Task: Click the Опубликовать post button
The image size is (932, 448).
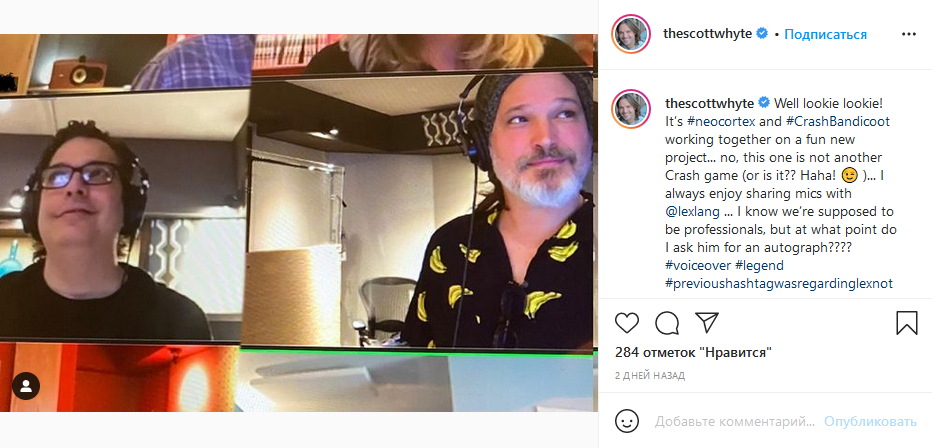Action: 870,422
